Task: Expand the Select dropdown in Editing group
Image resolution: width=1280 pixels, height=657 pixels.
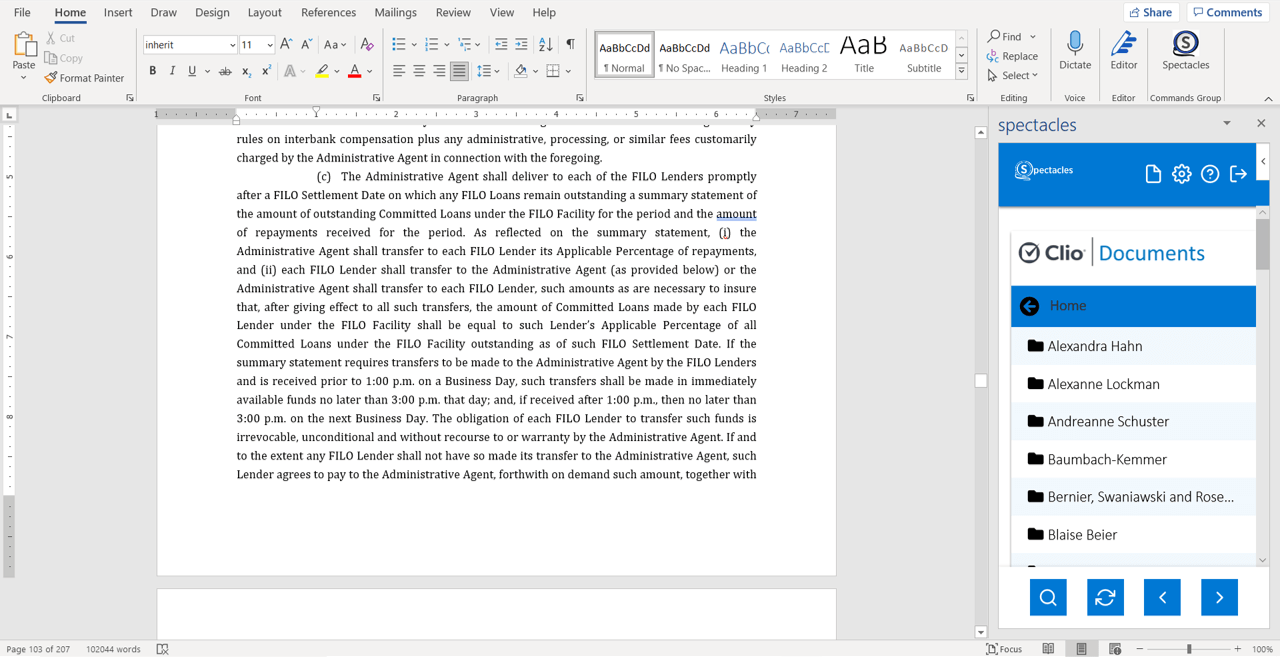Action: pyautogui.click(x=1014, y=76)
